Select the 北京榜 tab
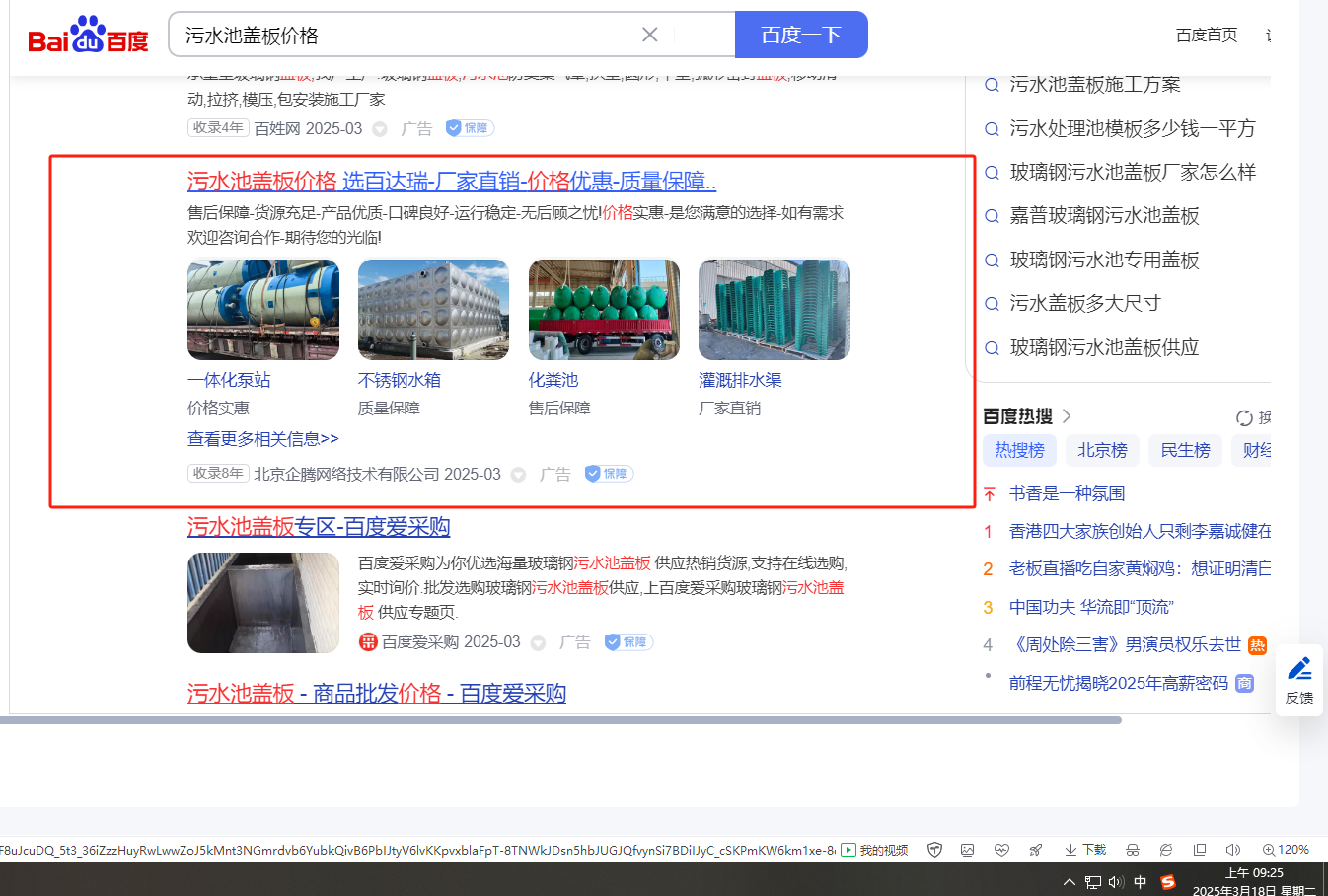The height and width of the screenshot is (896, 1328). click(x=1102, y=451)
